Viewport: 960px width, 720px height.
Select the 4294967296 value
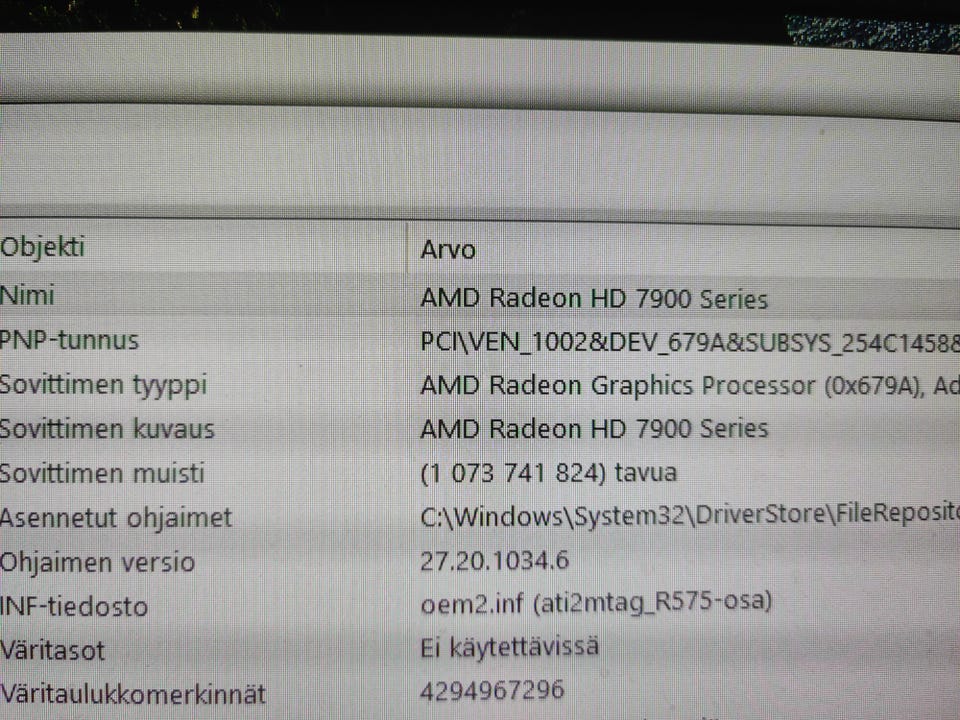tap(492, 690)
